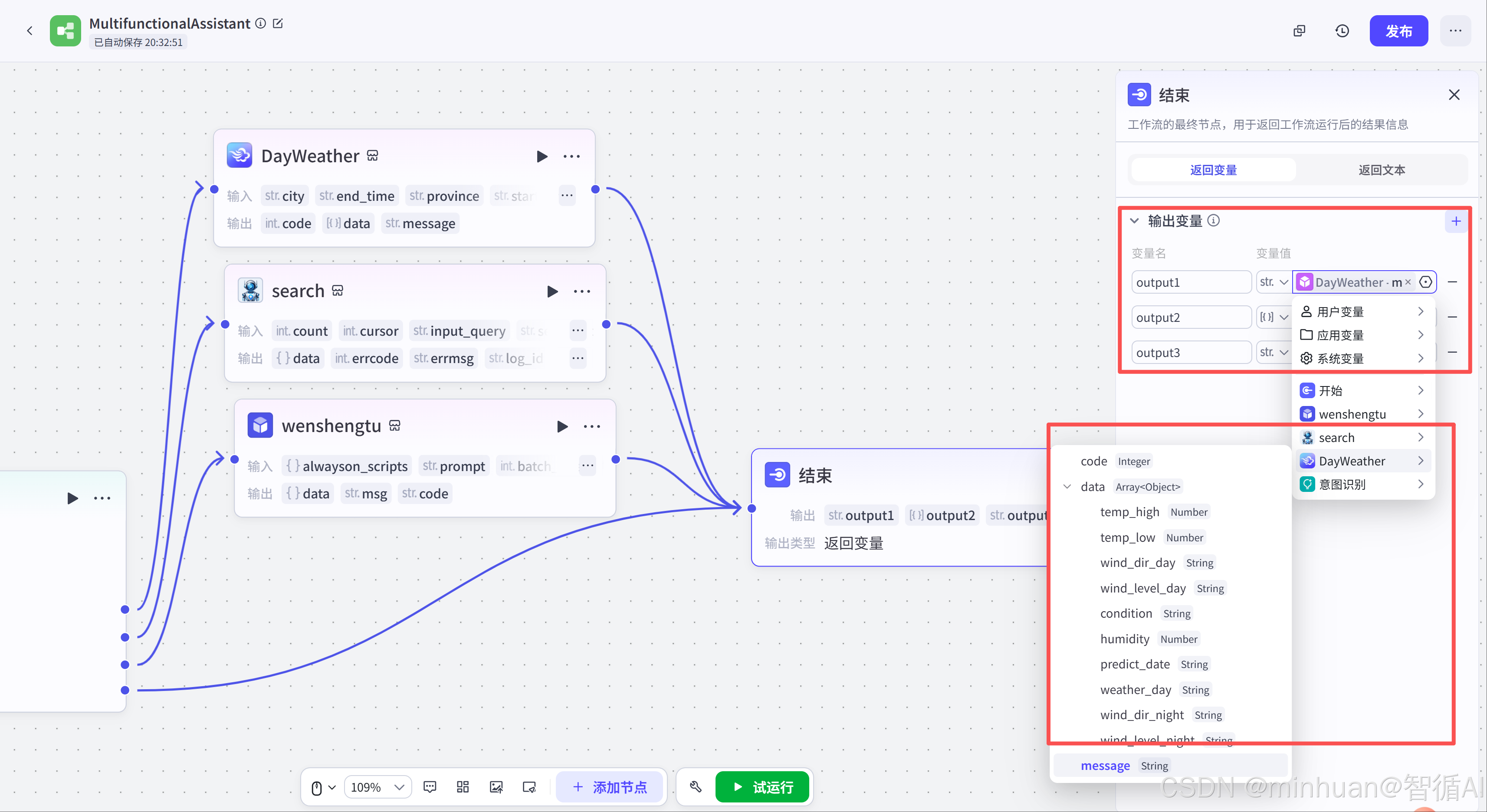Open the output1 str type dropdown

(1274, 282)
